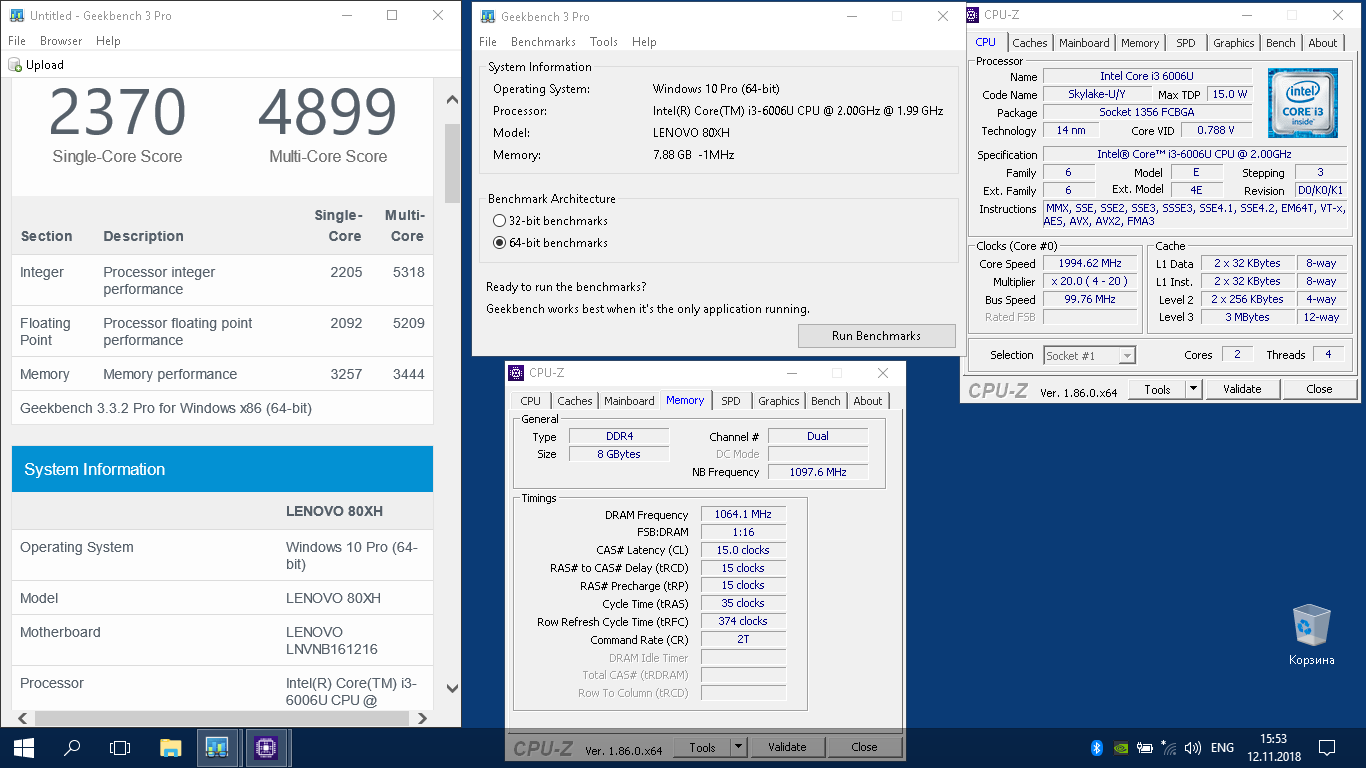This screenshot has height=768, width=1366.
Task: Open Help menu in Geekbench results window
Action: (x=108, y=41)
